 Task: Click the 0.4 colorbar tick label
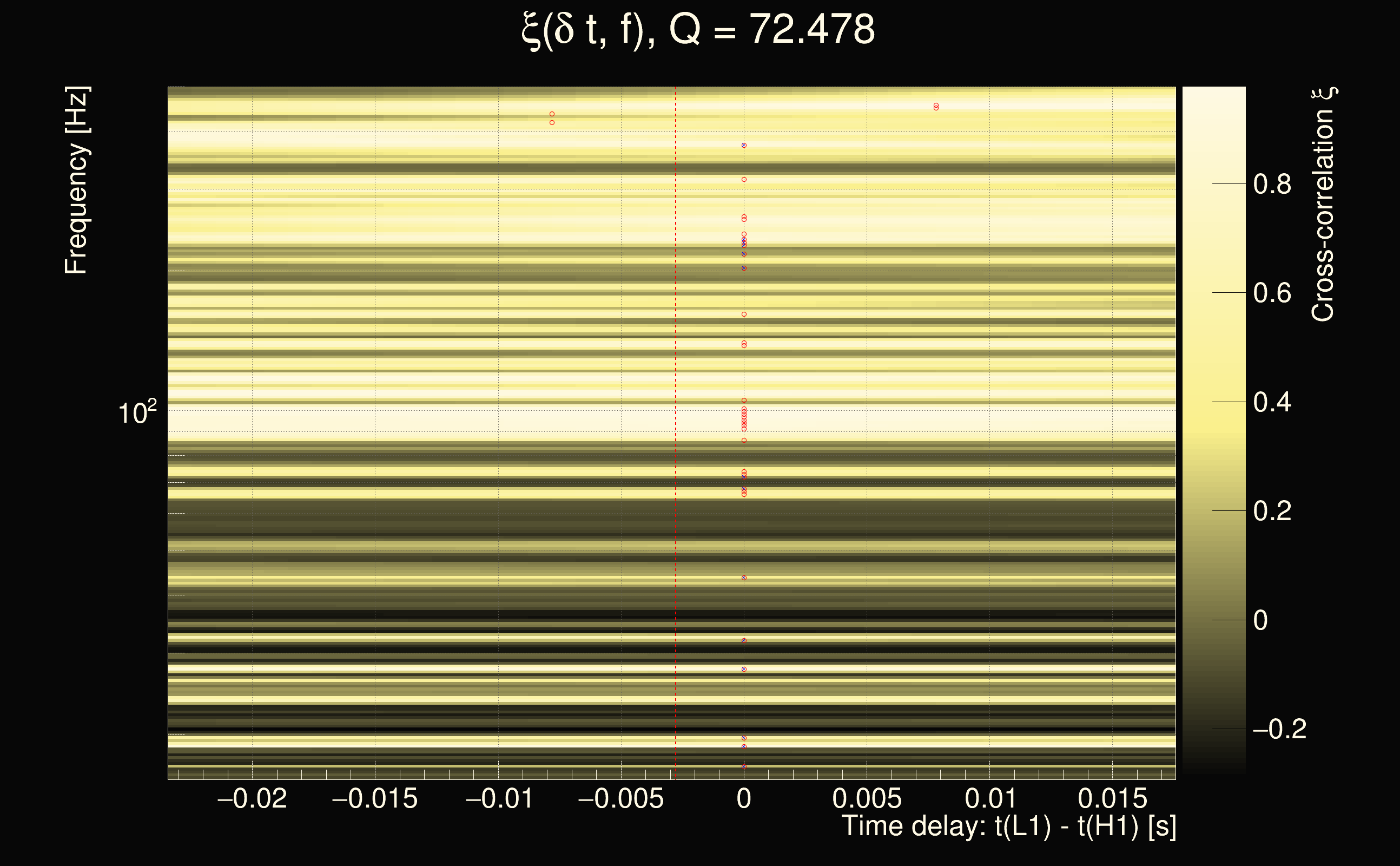point(1272,402)
